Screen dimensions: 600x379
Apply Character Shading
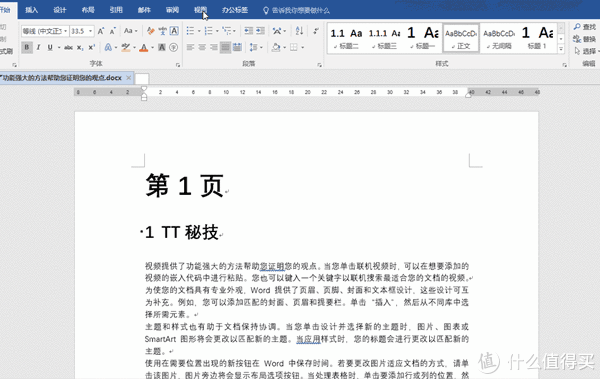[x=162, y=47]
